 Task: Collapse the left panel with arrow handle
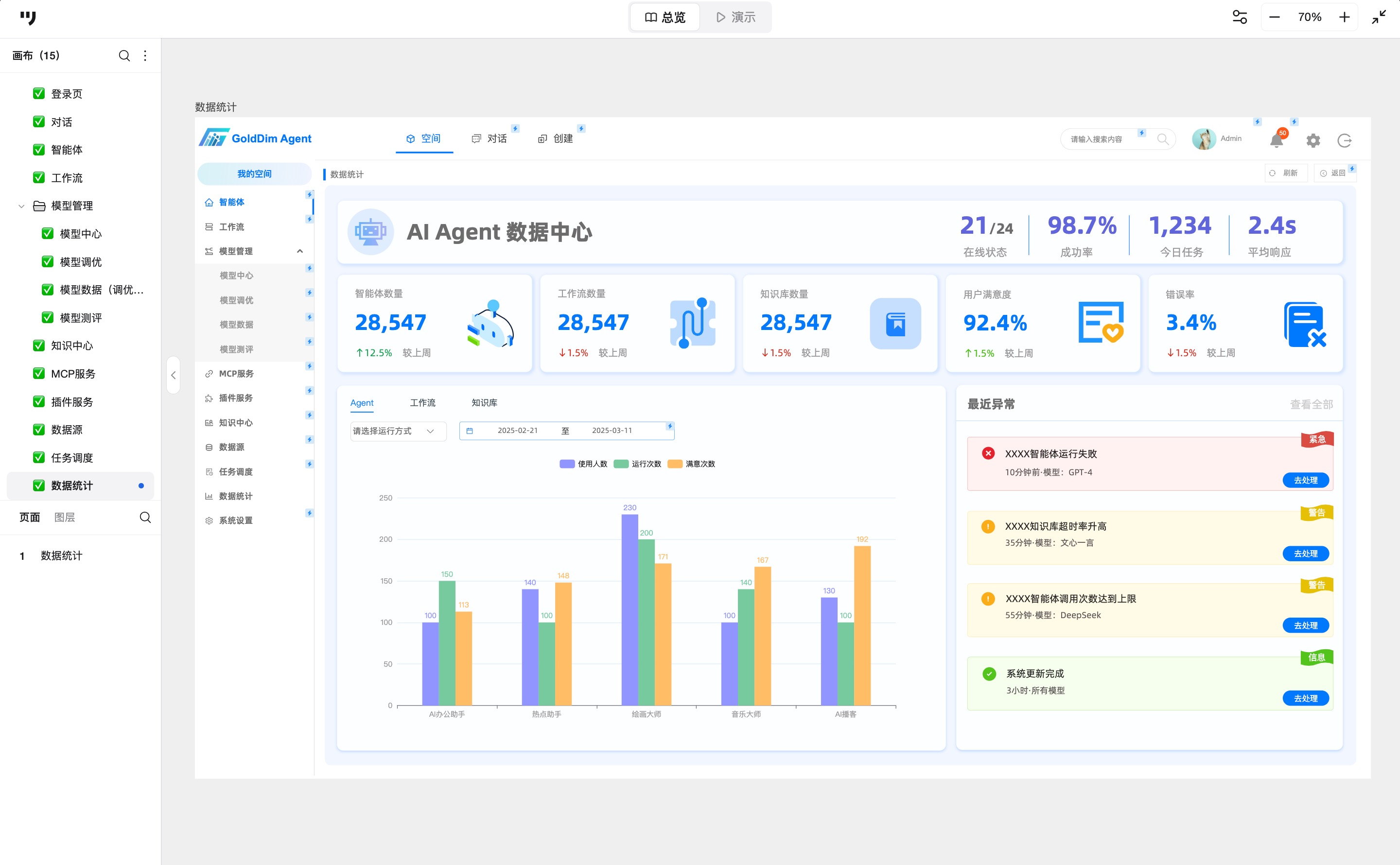click(x=174, y=375)
